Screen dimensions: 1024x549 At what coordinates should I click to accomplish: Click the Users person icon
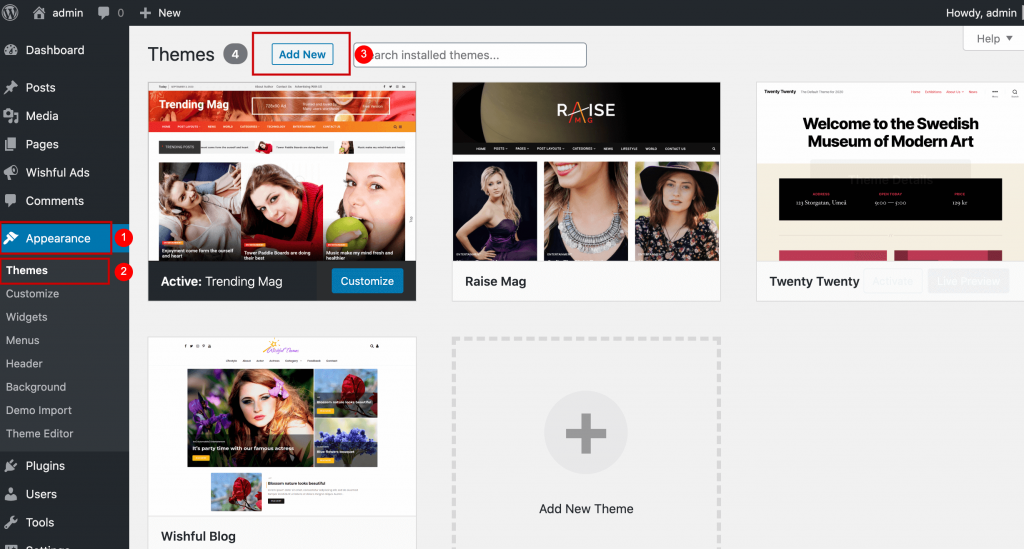click(x=10, y=494)
